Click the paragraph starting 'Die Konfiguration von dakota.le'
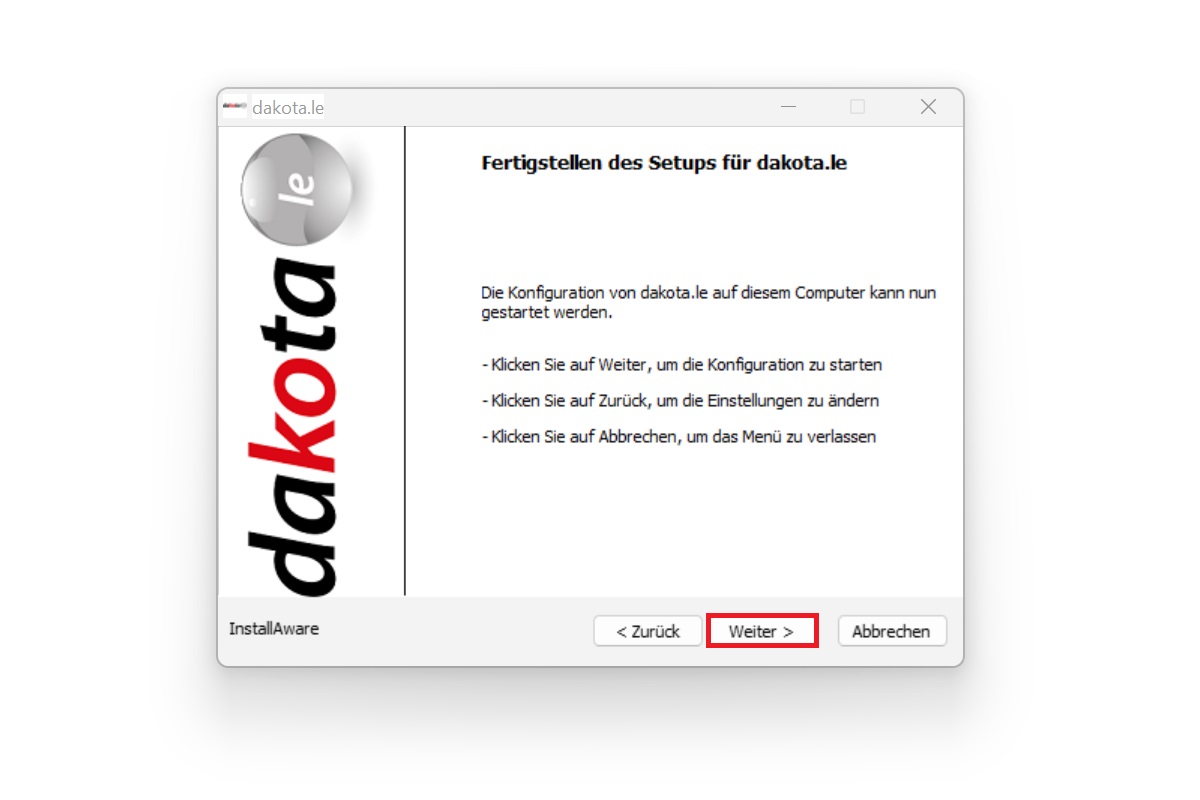Viewport: 1200px width, 800px height. tap(708, 303)
